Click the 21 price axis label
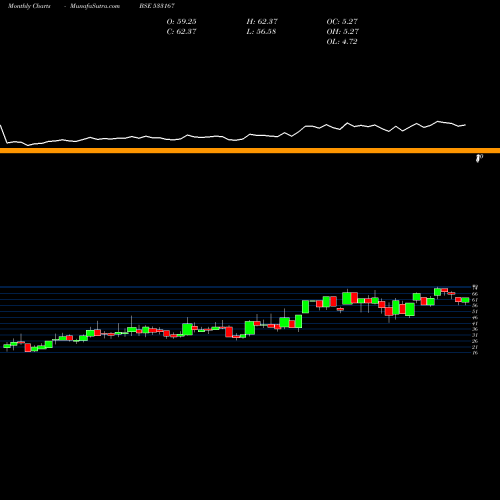 [x=475, y=347]
